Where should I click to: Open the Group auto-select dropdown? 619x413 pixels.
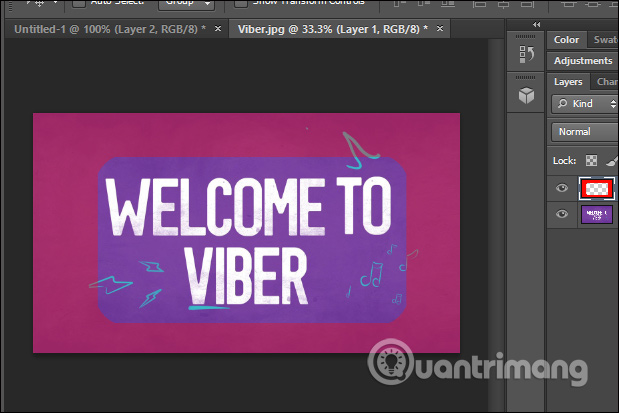pos(186,4)
